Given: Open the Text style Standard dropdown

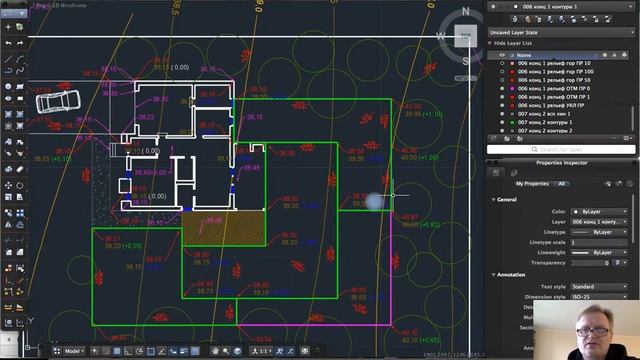Looking at the screenshot, I should click(x=599, y=287).
